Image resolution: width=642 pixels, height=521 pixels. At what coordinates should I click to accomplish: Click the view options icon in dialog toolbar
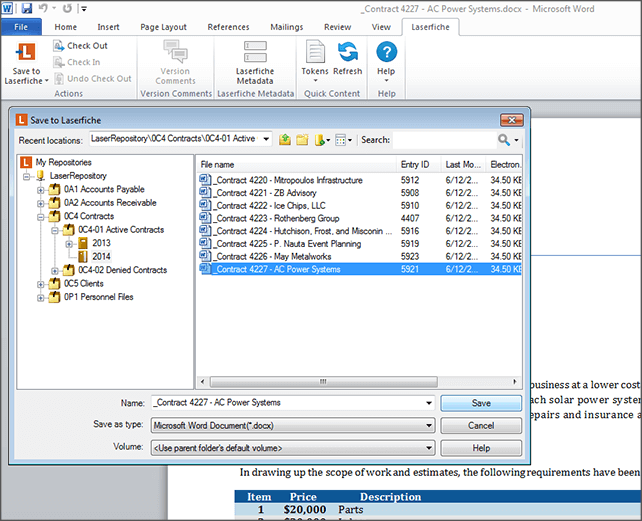pos(340,140)
